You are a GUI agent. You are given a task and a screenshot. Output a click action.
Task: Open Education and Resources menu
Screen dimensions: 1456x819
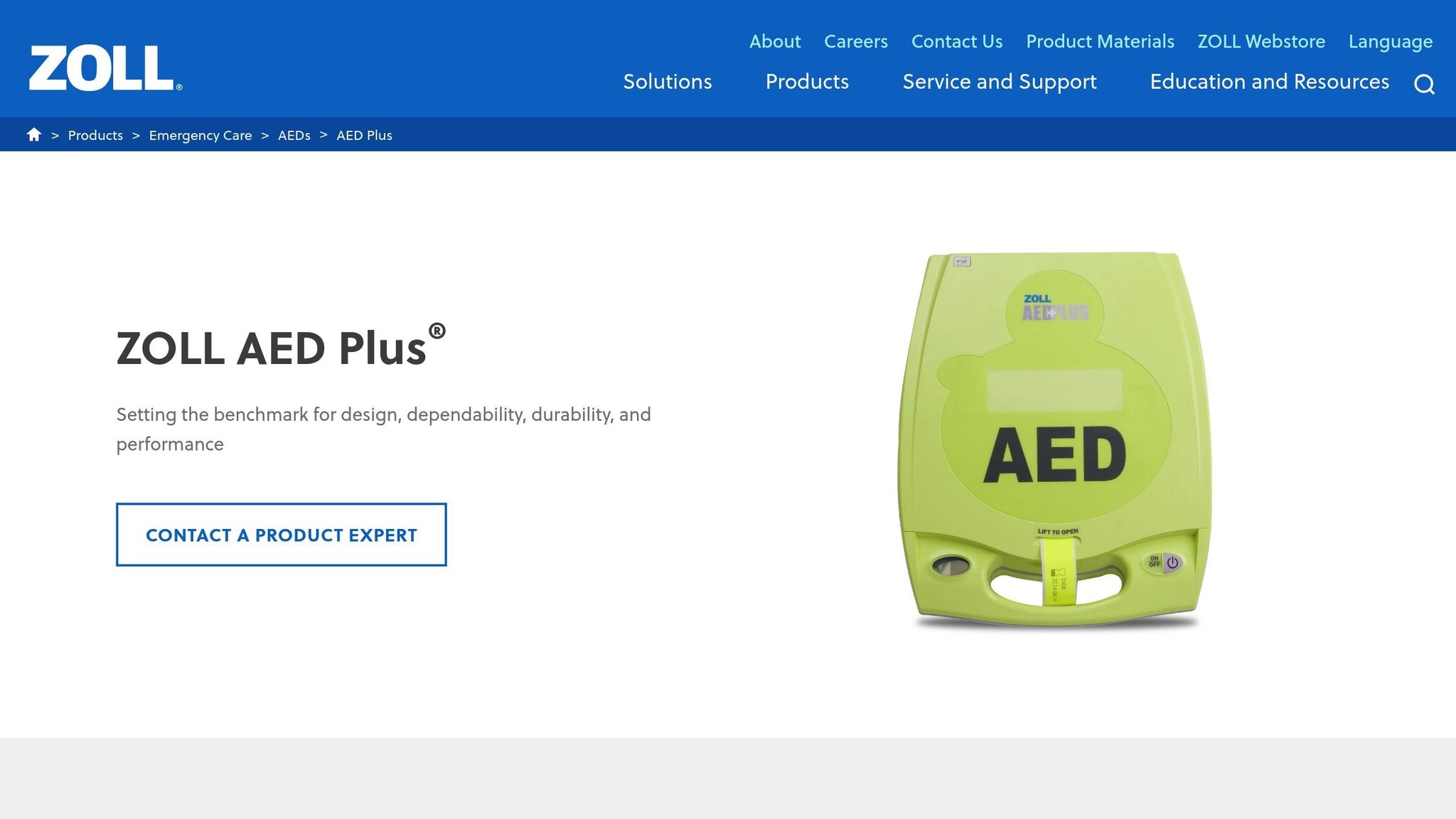pos(1270,82)
